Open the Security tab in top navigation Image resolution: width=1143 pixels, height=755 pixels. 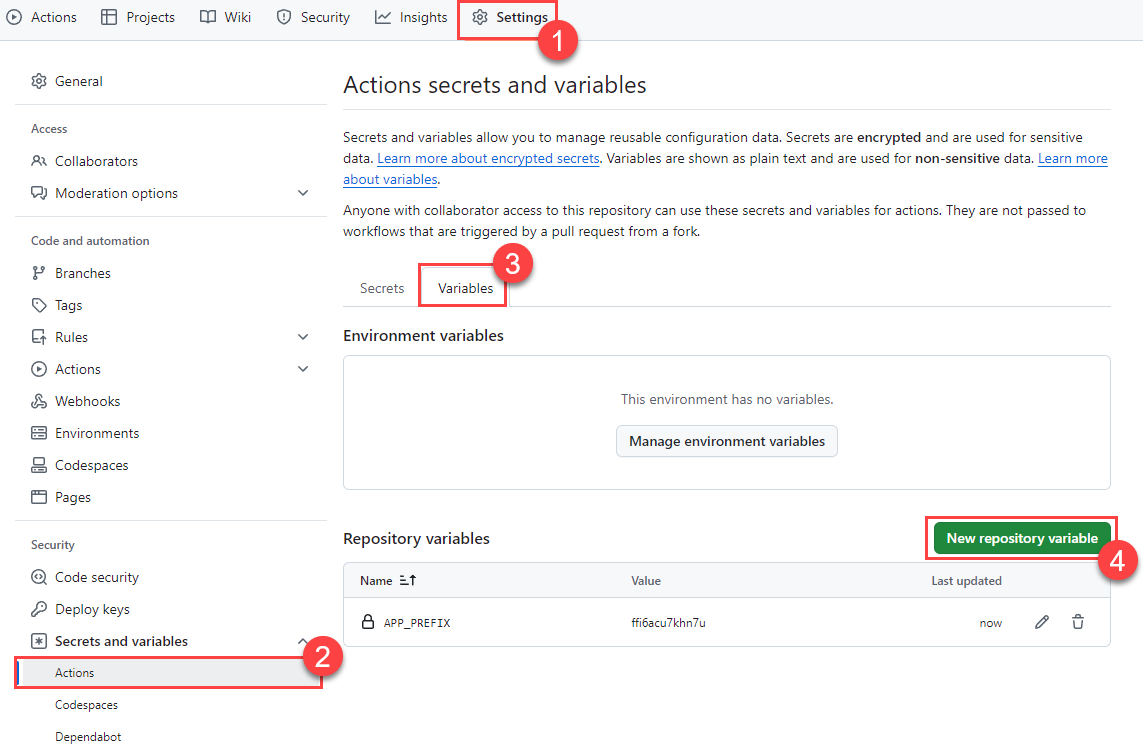tap(312, 17)
